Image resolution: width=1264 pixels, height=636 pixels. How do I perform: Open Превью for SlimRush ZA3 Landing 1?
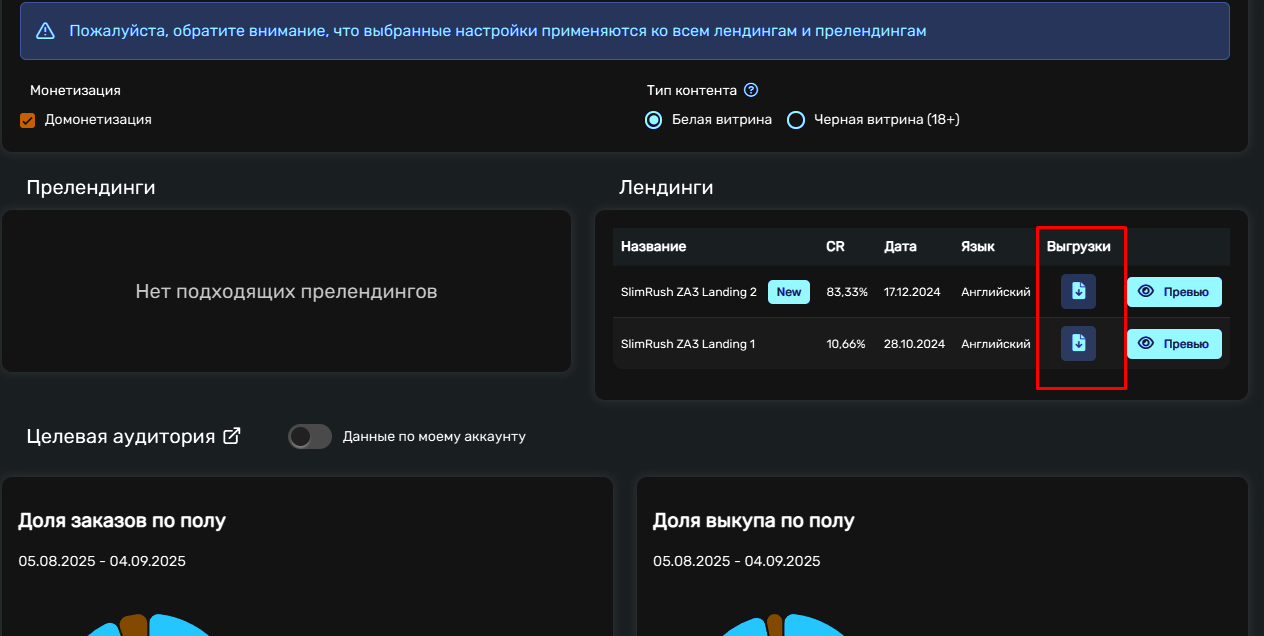(1174, 344)
